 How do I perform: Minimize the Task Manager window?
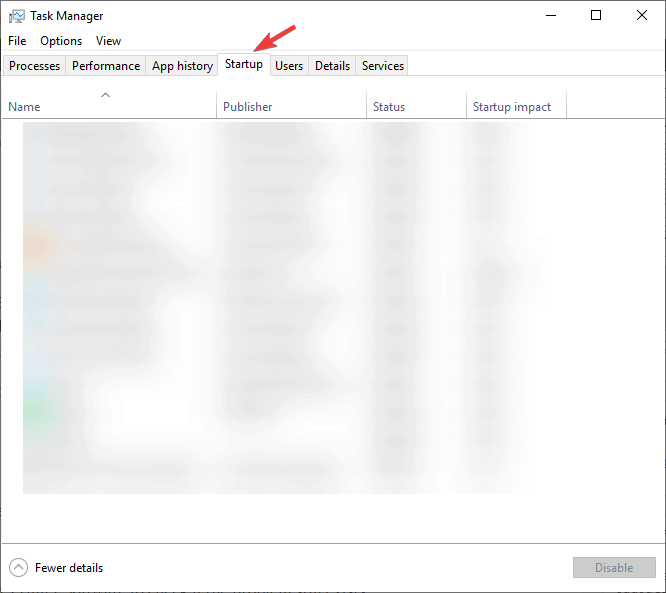[x=551, y=15]
